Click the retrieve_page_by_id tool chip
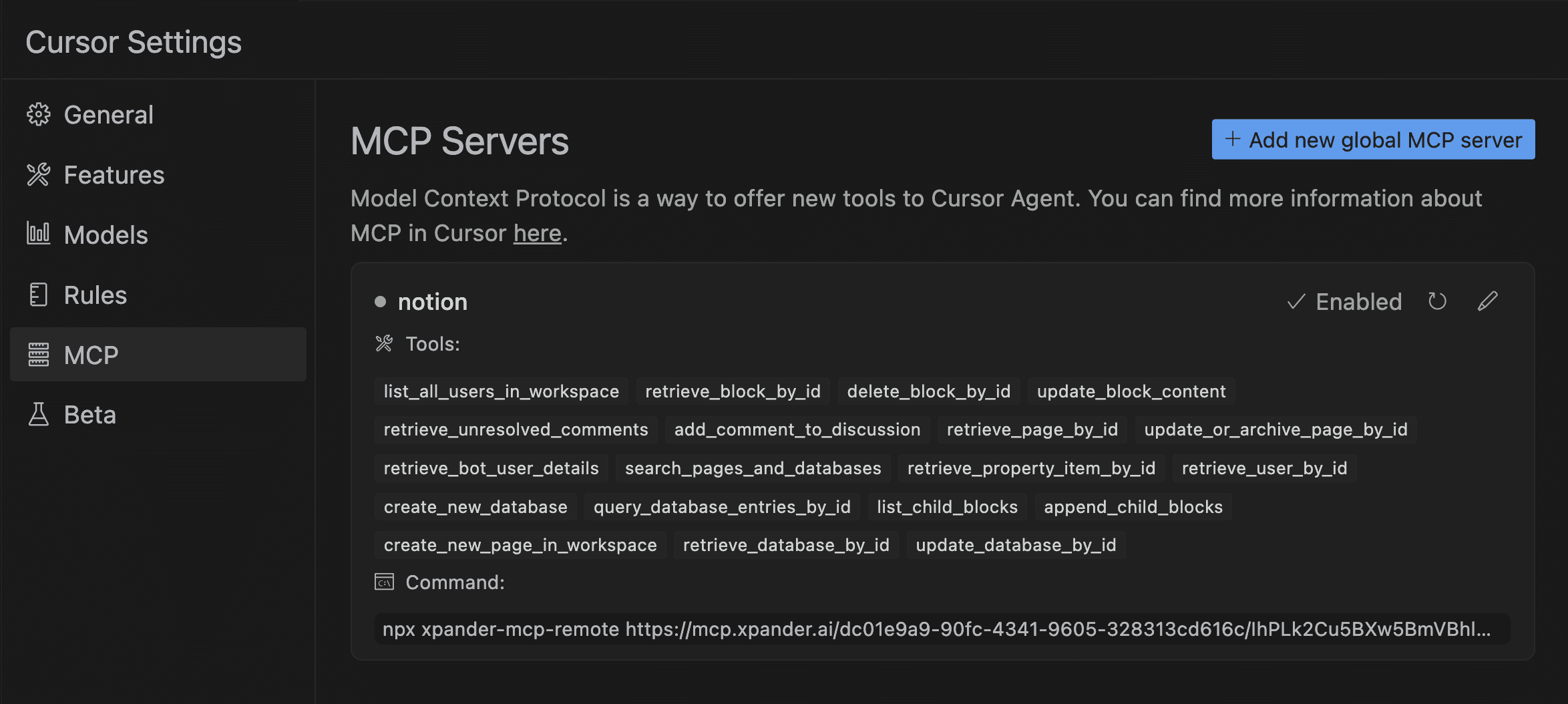 (x=1032, y=429)
